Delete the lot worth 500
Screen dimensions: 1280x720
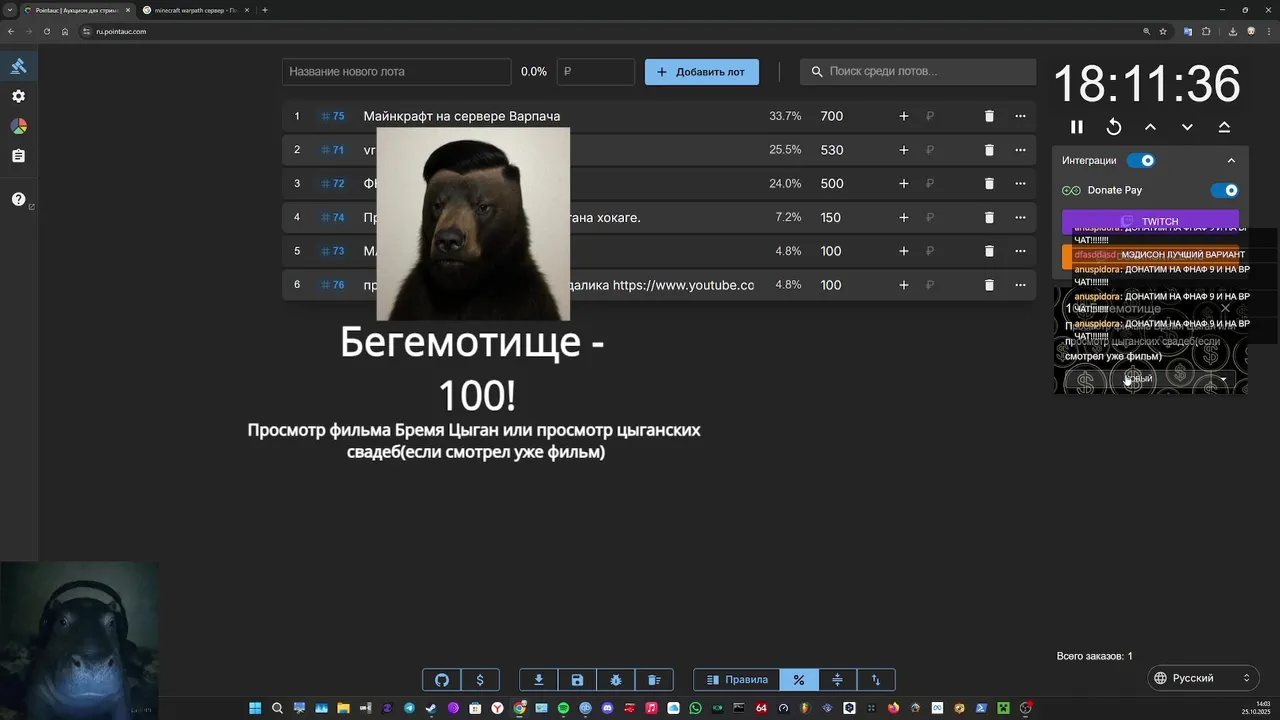(x=989, y=184)
